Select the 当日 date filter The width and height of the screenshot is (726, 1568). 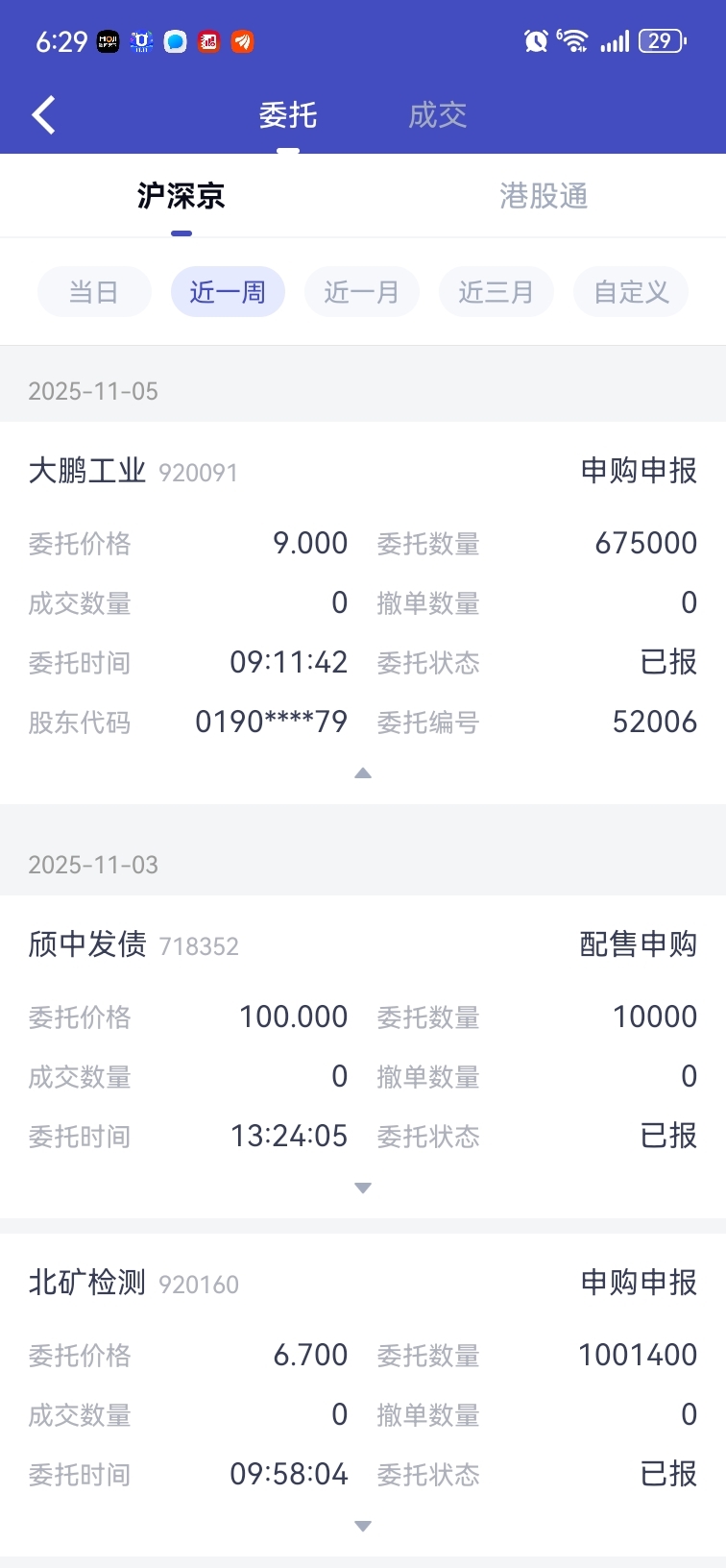pyautogui.click(x=94, y=291)
